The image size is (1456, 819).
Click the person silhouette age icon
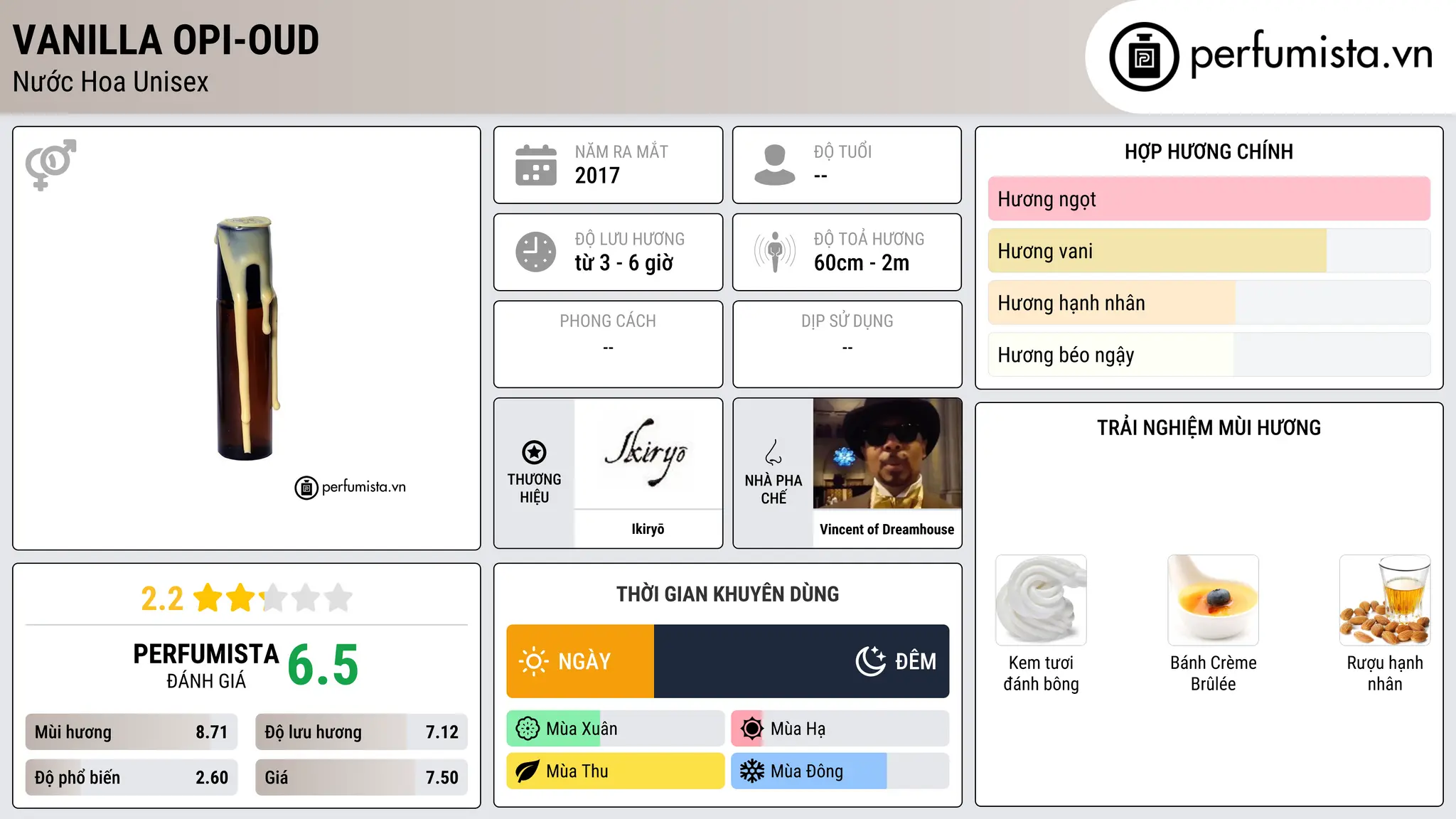tap(774, 165)
